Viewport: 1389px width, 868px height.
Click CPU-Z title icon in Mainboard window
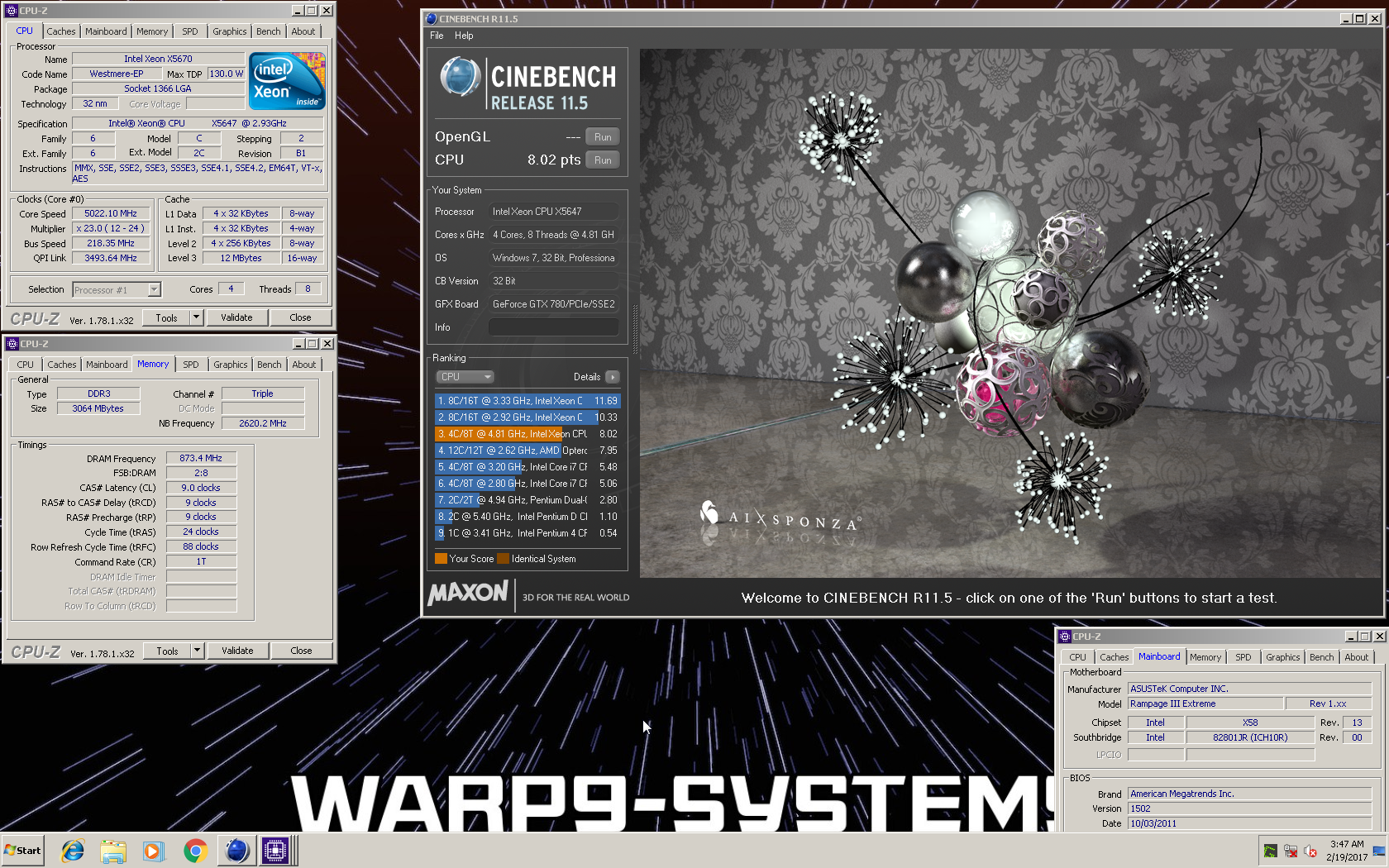click(1065, 637)
